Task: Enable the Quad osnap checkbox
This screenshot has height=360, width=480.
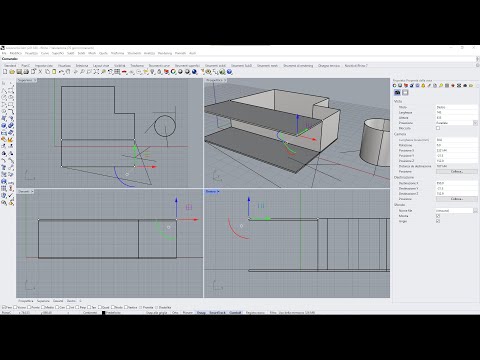Action: coord(100,307)
